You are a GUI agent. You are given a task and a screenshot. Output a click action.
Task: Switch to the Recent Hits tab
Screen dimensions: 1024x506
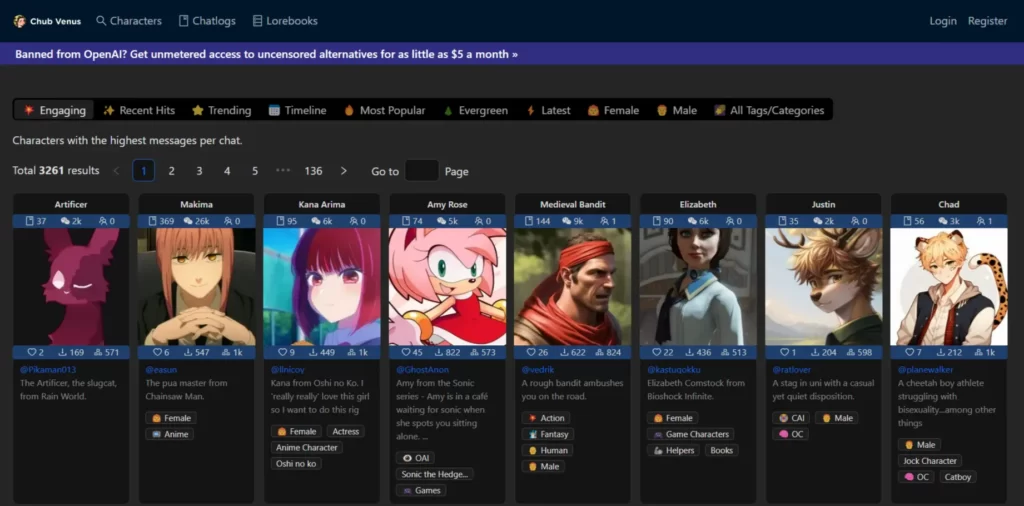tap(139, 110)
